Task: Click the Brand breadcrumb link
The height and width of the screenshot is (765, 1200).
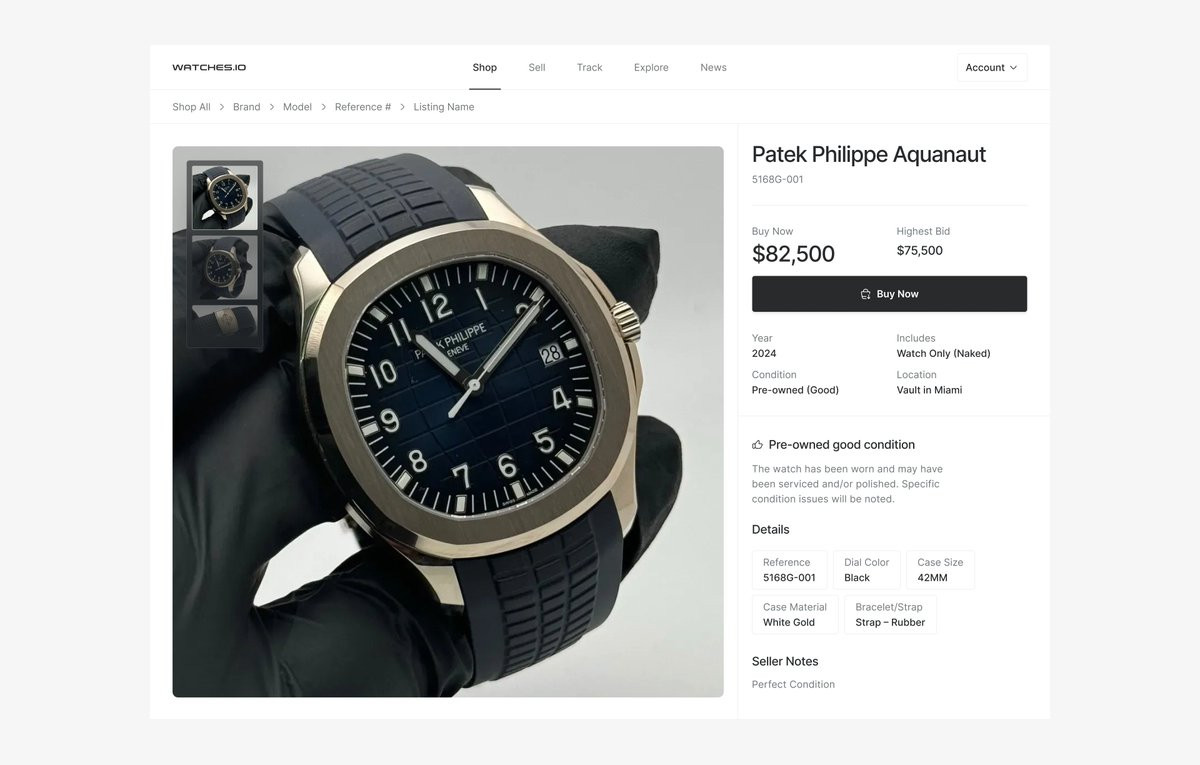Action: [x=247, y=107]
